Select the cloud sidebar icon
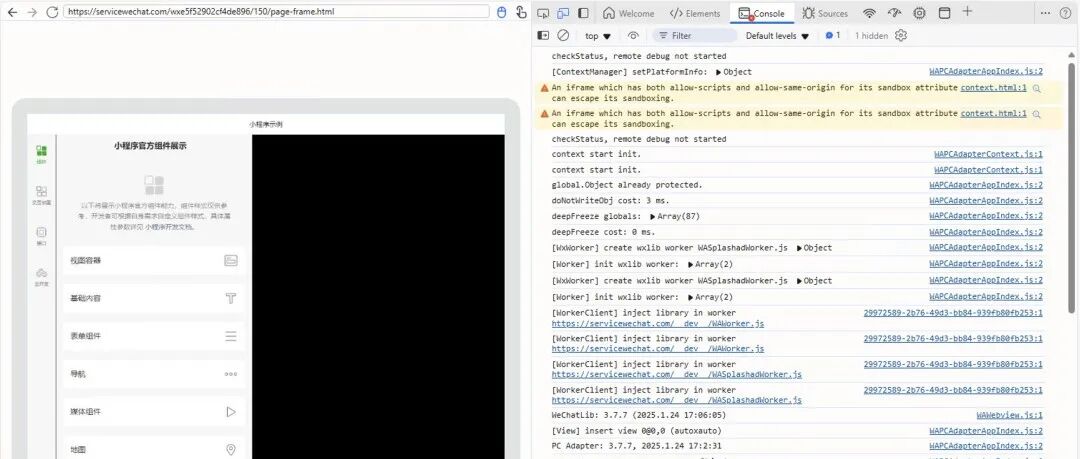 (x=42, y=276)
